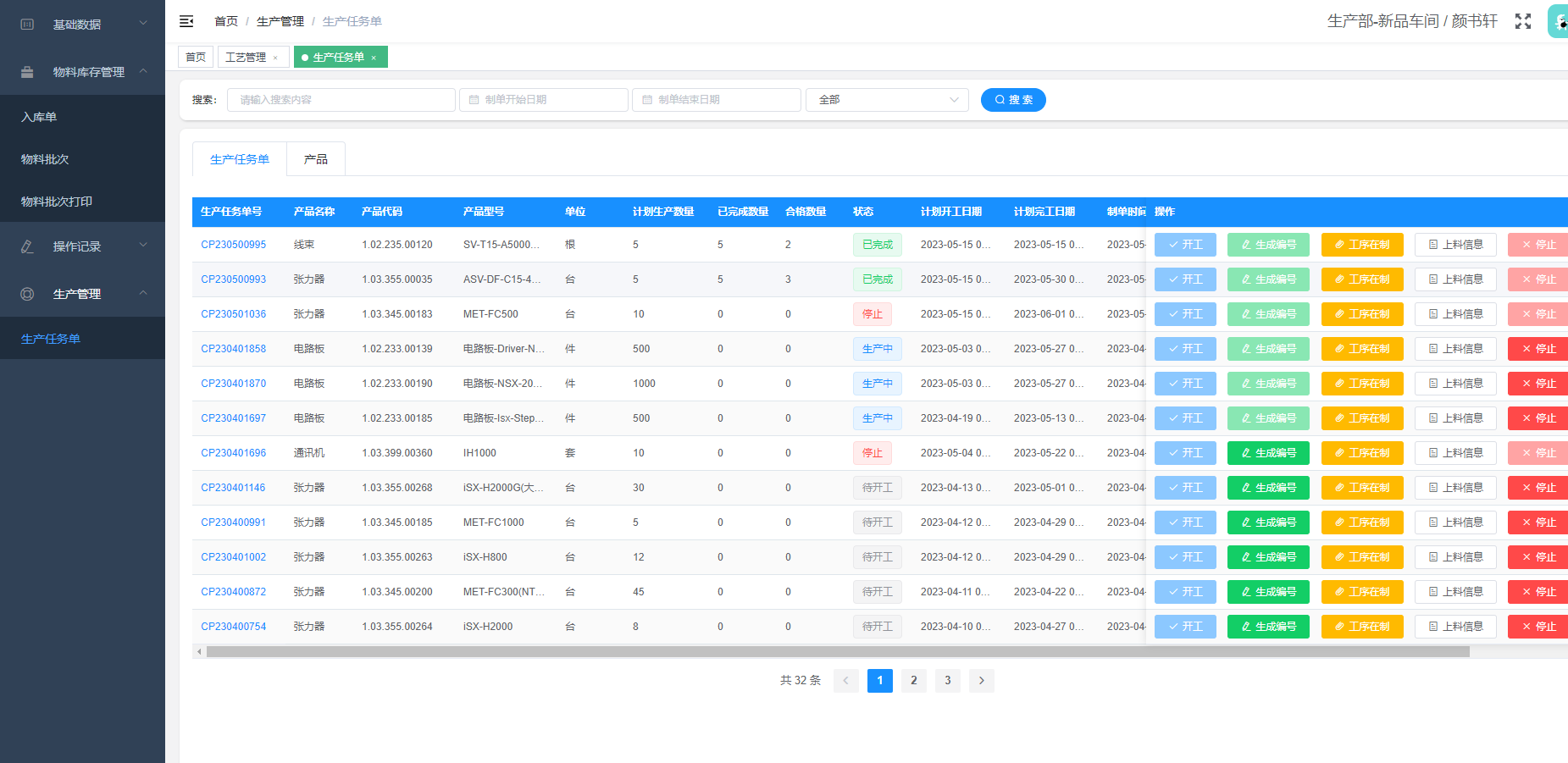Select the 生产任务单 content tab
The width and height of the screenshot is (1568, 763).
point(240,159)
